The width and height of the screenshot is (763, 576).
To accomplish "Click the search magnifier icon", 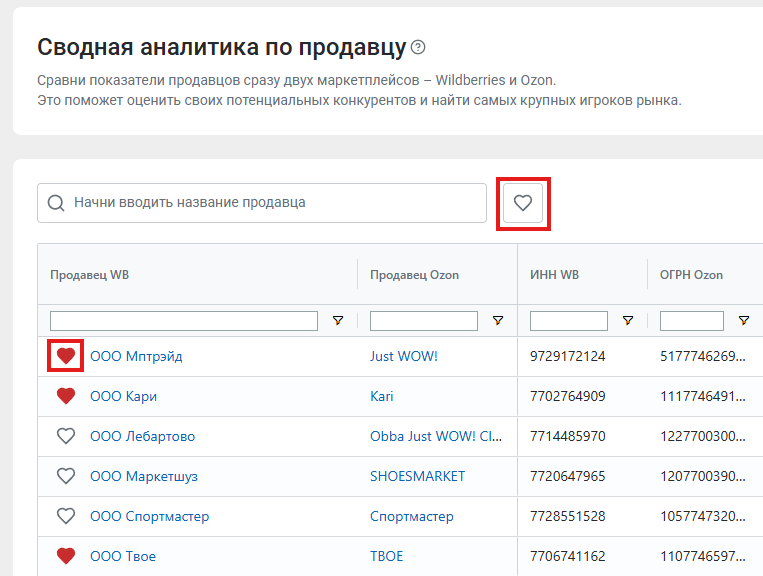I will click(x=56, y=203).
